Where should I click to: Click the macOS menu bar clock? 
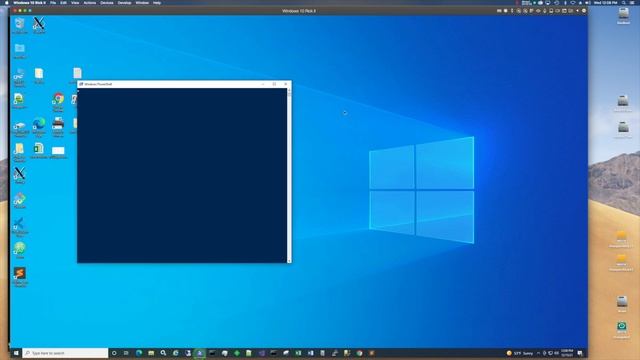(606, 2)
